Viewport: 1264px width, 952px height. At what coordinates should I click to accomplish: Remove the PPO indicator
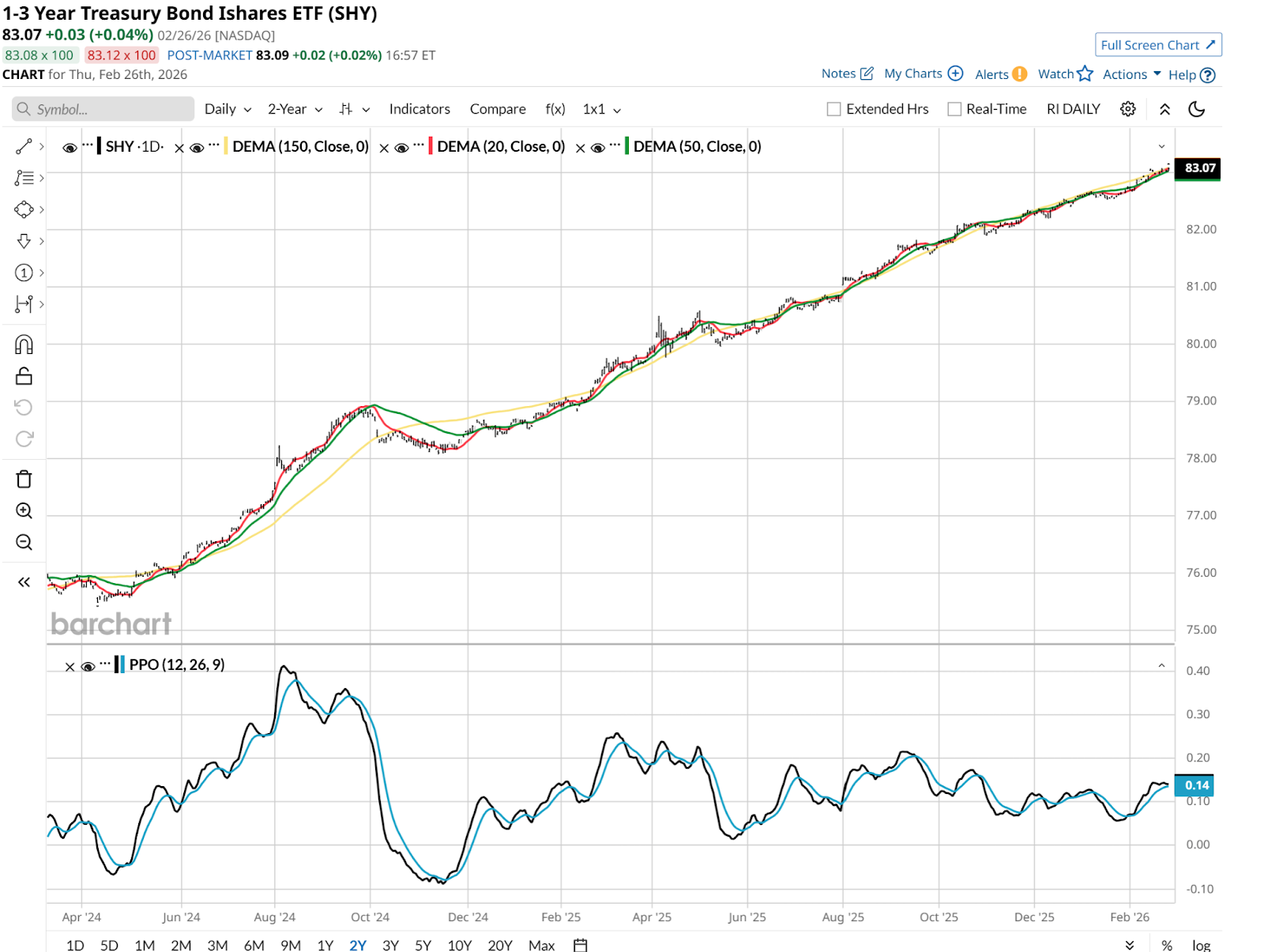[x=70, y=667]
